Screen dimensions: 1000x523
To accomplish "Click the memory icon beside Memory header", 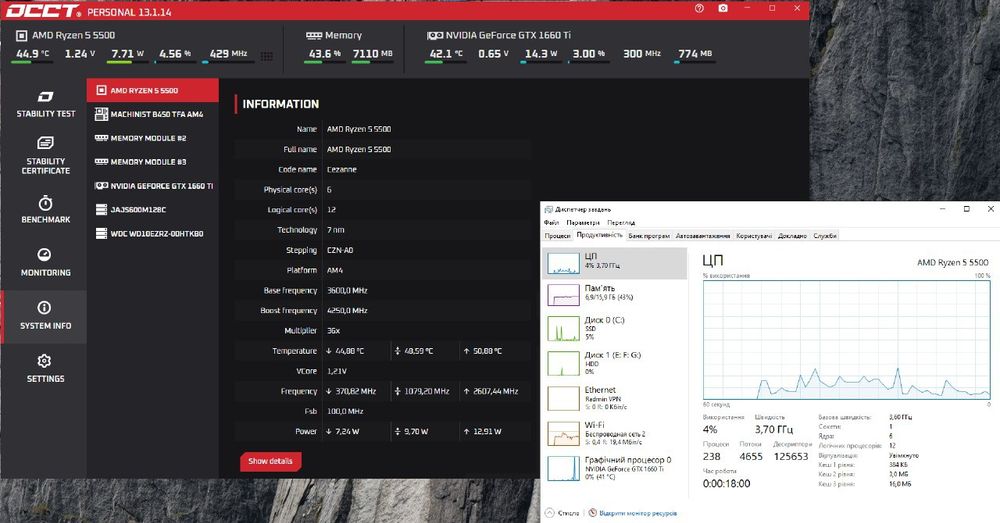I will pos(314,36).
